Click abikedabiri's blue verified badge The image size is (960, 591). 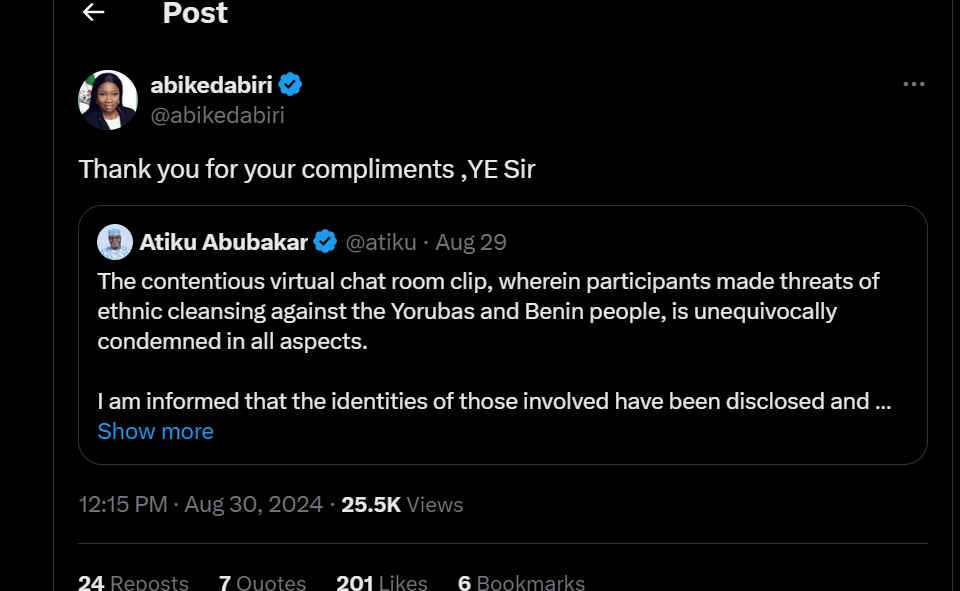tap(291, 85)
